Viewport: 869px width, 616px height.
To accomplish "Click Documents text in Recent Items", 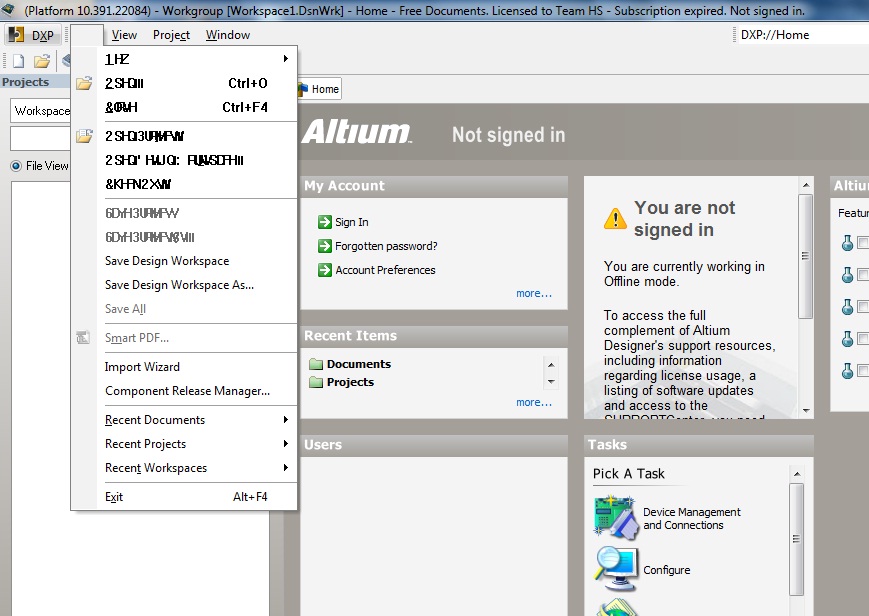I will 359,364.
